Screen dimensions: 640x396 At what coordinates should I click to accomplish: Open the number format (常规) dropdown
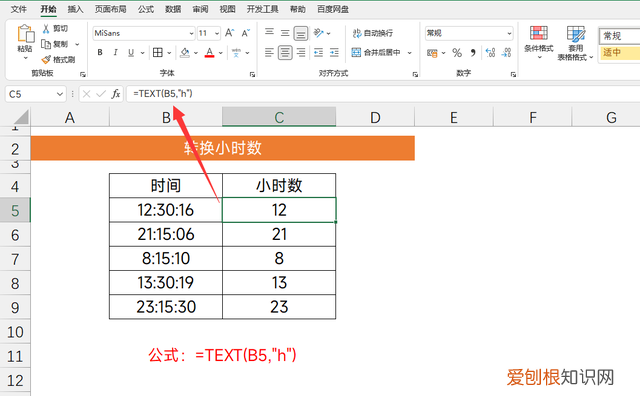click(x=509, y=33)
